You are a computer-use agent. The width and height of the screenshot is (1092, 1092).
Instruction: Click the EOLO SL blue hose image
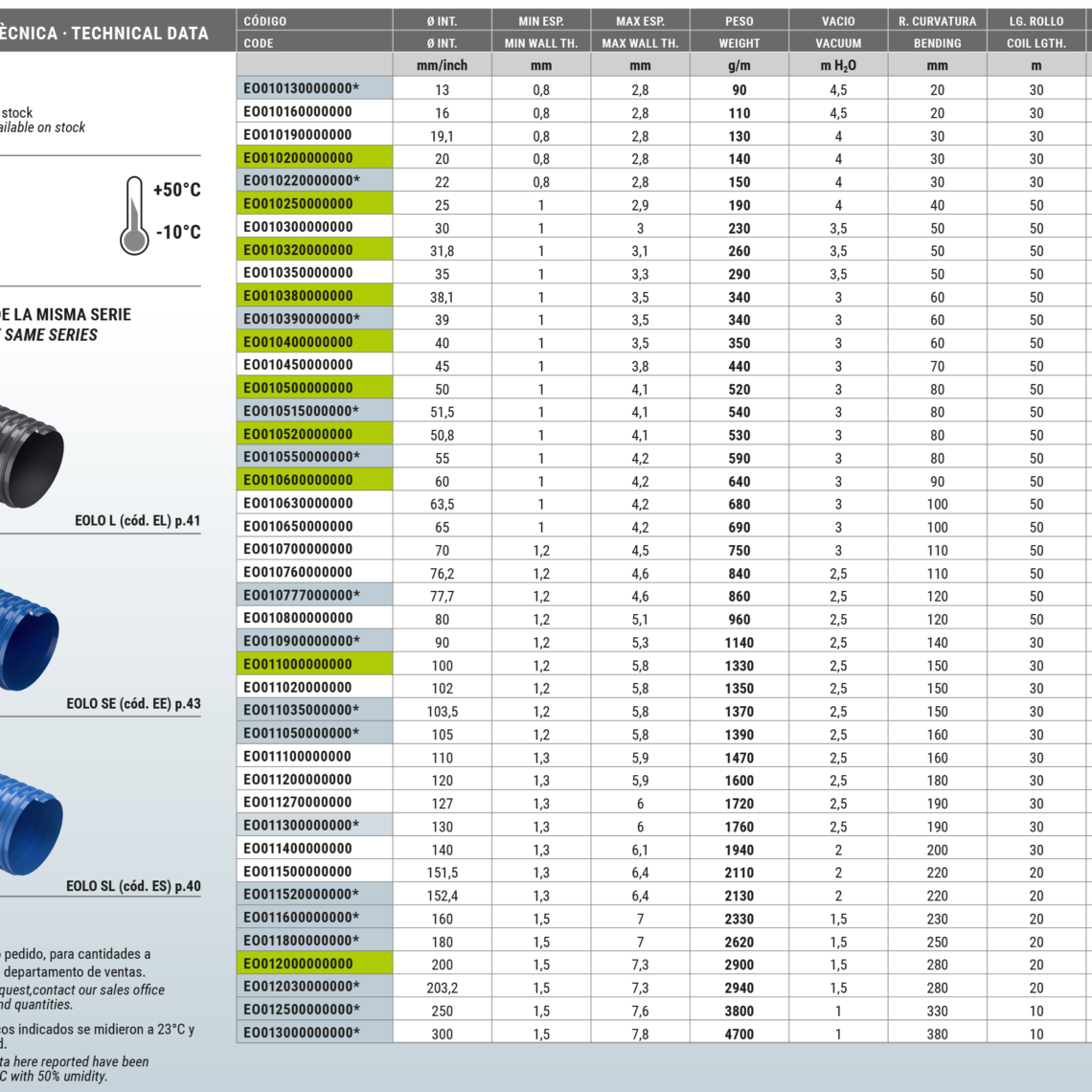click(31, 823)
